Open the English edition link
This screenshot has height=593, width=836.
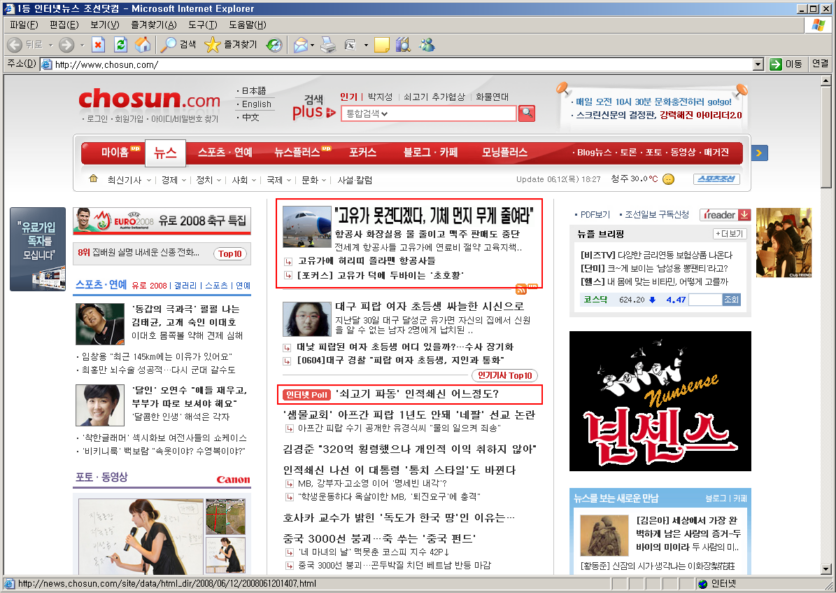pyautogui.click(x=256, y=104)
